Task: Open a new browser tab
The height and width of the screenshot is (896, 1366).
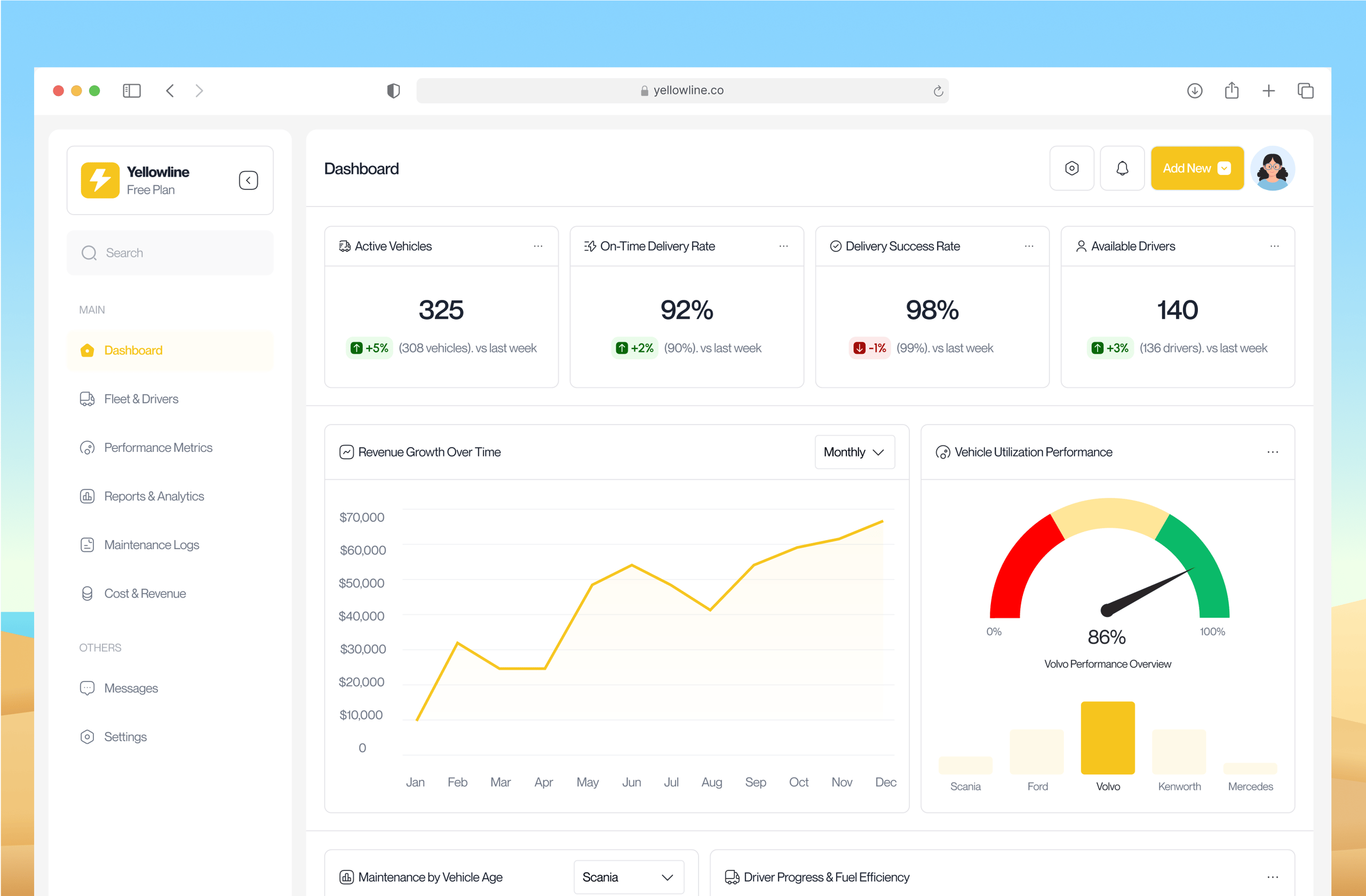Action: pos(1268,91)
